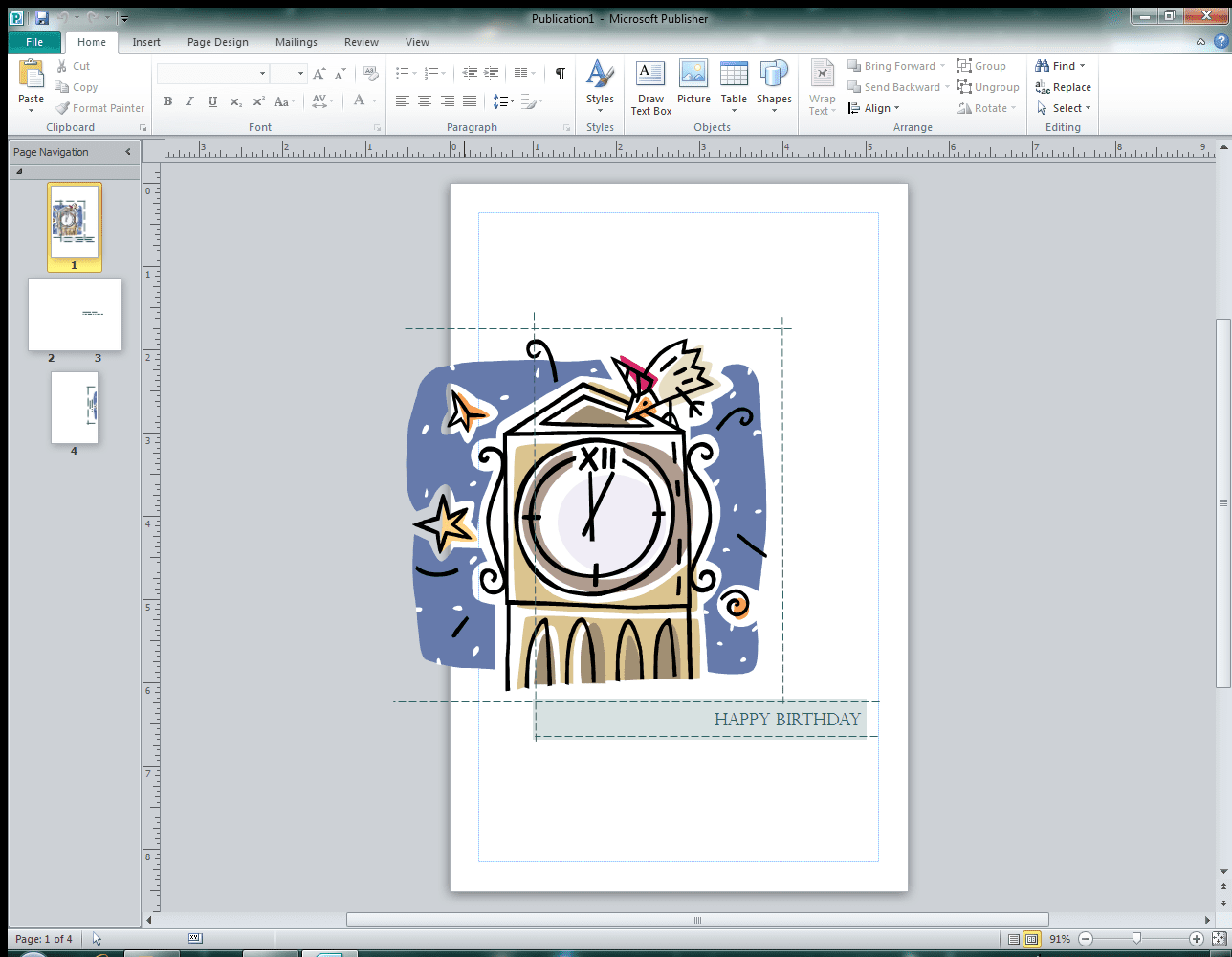This screenshot has height=957, width=1232.
Task: Click the Page: 1 of 4 status button
Action: [44, 939]
